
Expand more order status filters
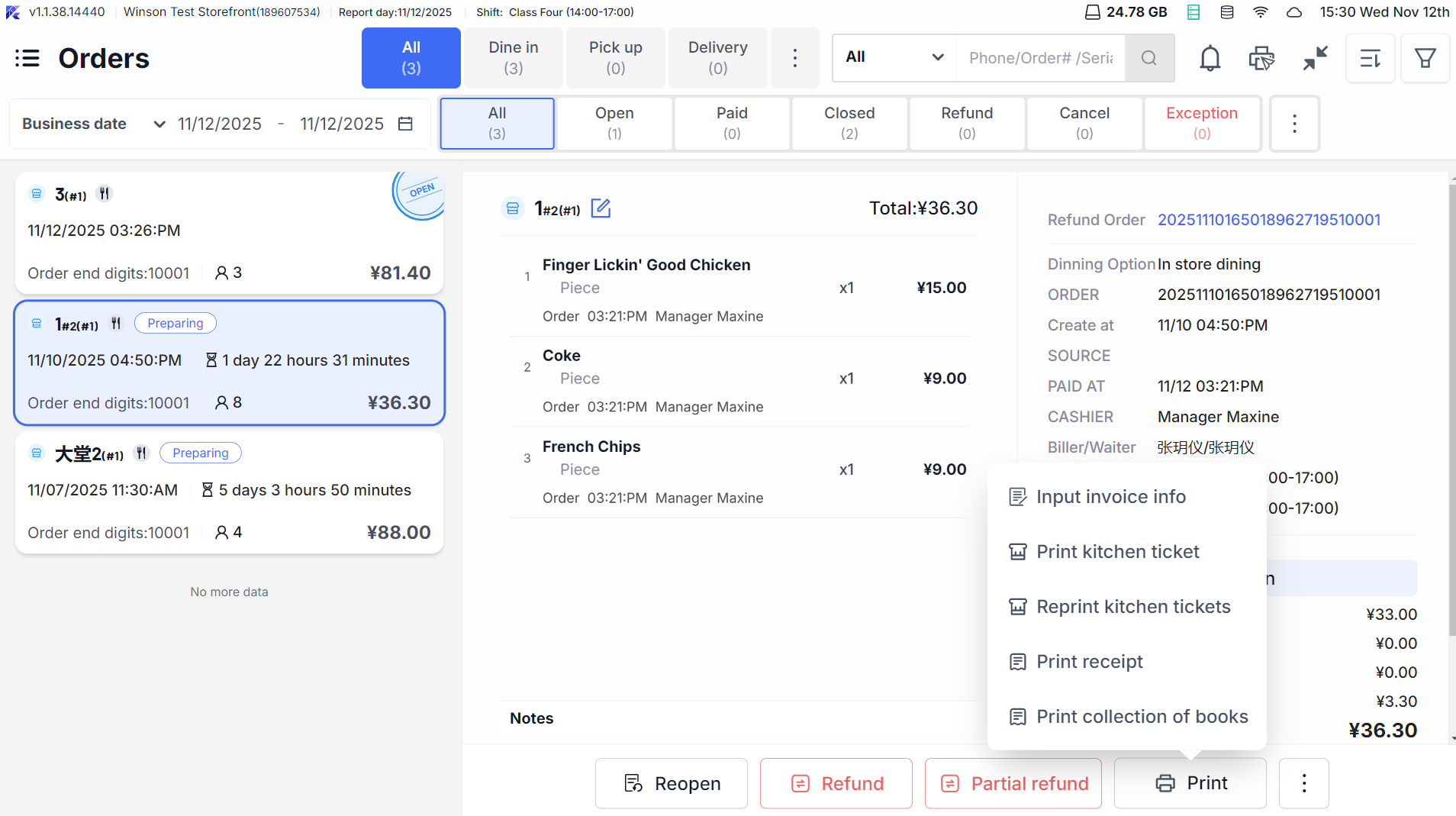click(x=1294, y=124)
